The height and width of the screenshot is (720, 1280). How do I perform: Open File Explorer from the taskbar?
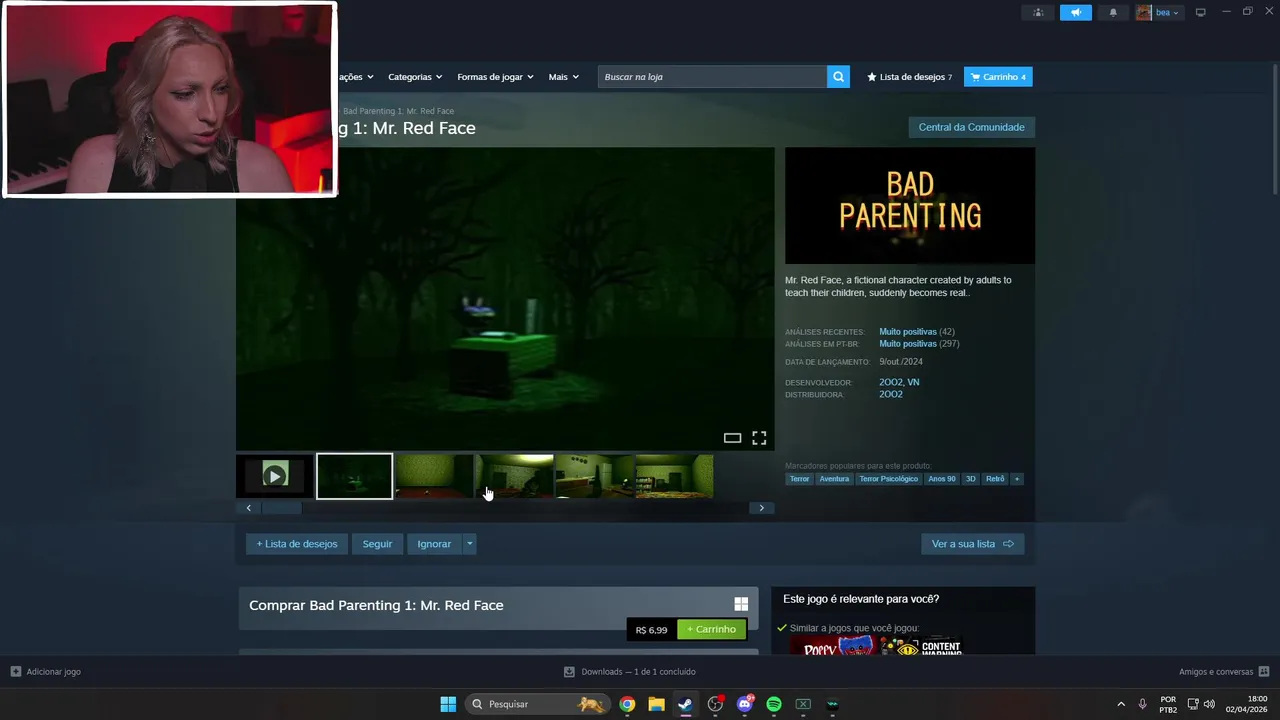656,704
